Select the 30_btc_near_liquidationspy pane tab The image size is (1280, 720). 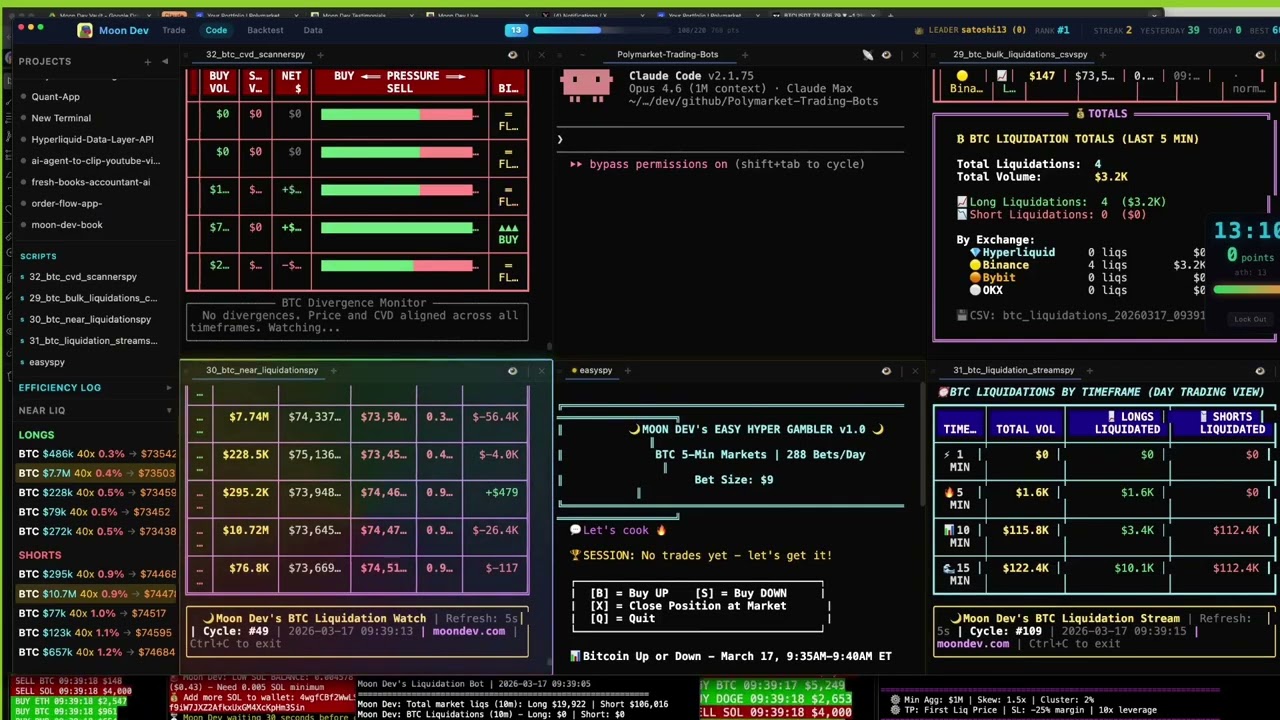[x=261, y=370]
